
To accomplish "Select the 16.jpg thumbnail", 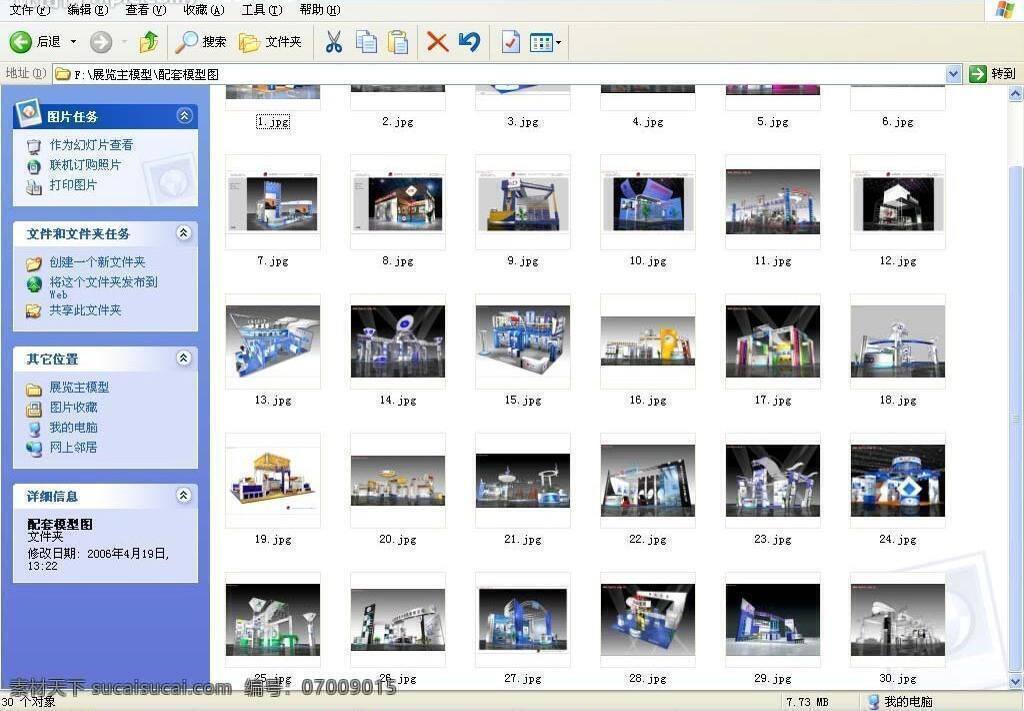I will point(648,341).
